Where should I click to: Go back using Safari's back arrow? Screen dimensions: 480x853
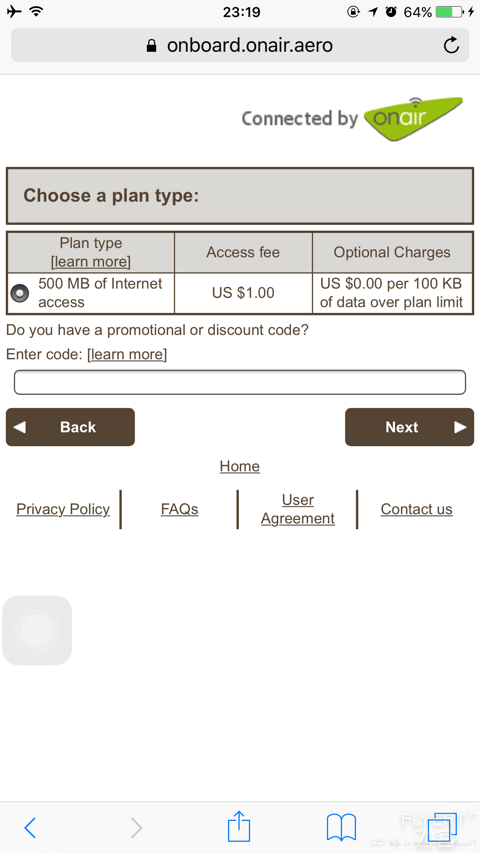coord(30,827)
